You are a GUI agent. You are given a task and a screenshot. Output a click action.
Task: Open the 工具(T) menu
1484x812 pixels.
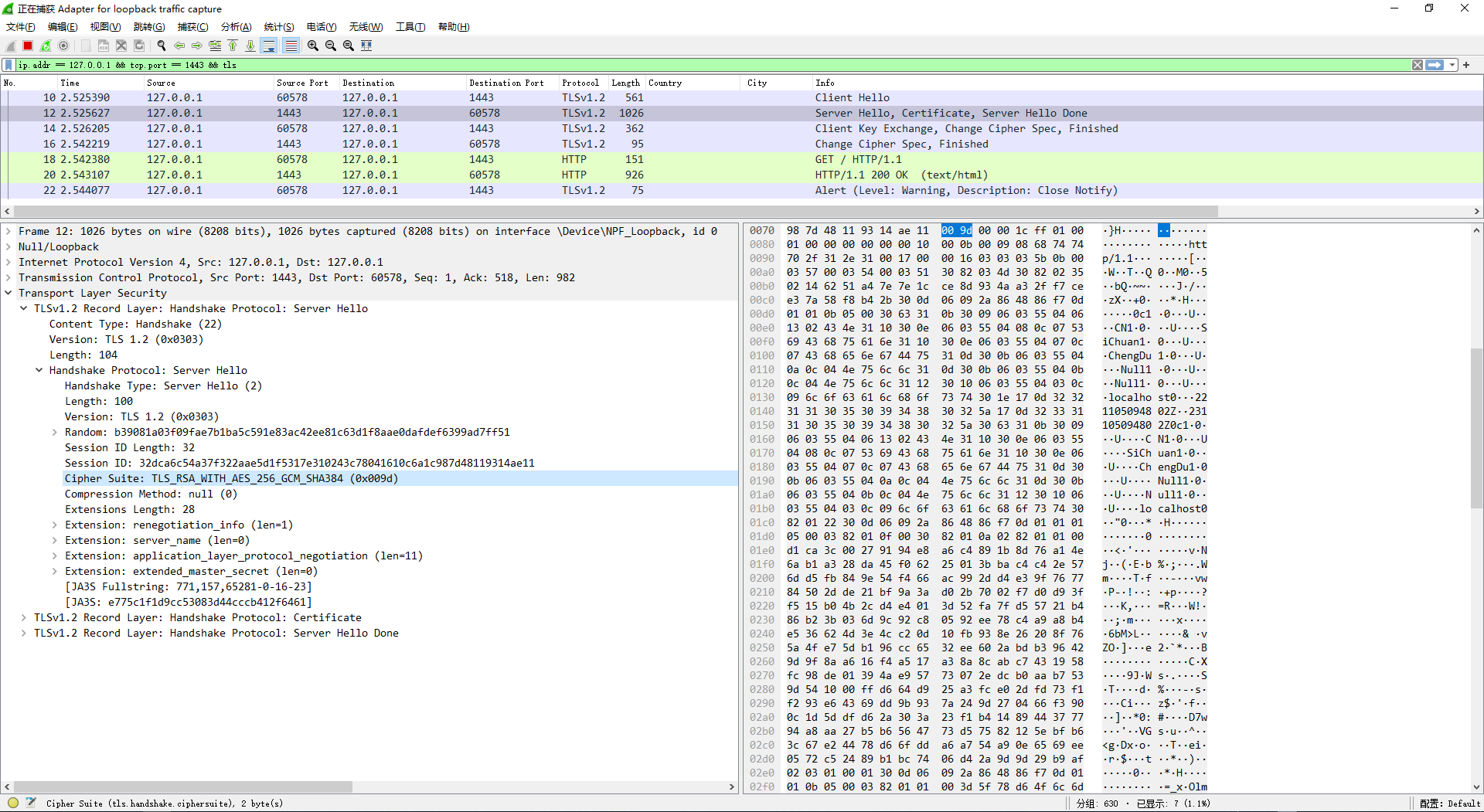coord(410,27)
